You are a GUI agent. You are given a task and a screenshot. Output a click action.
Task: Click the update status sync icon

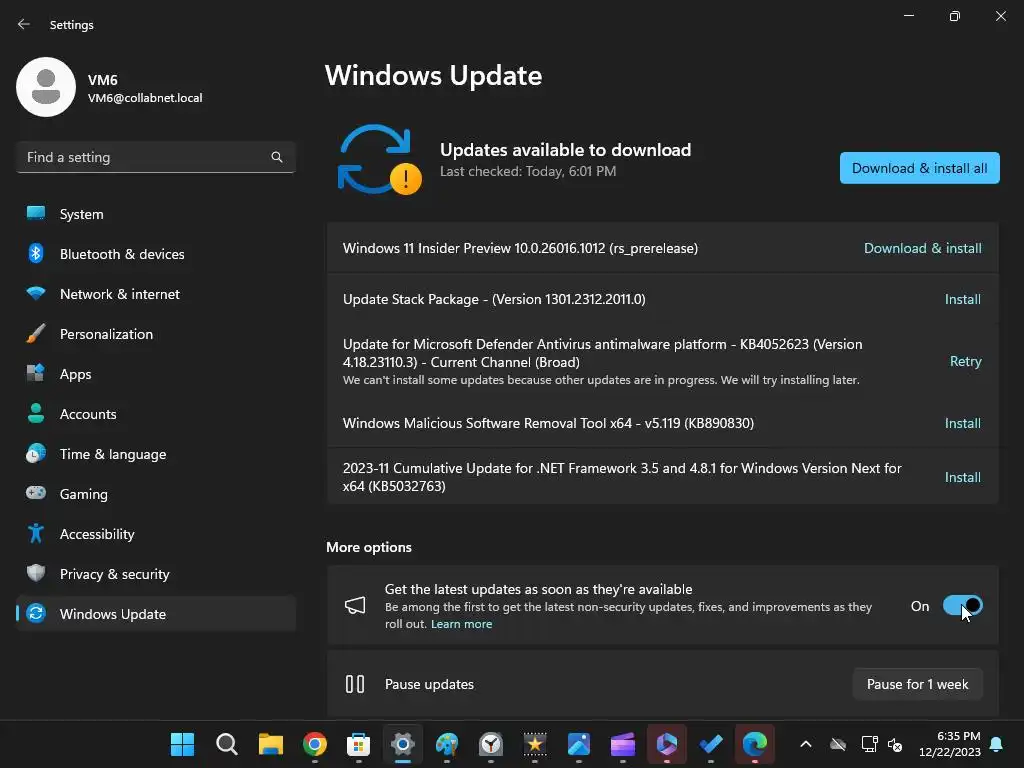pos(379,160)
